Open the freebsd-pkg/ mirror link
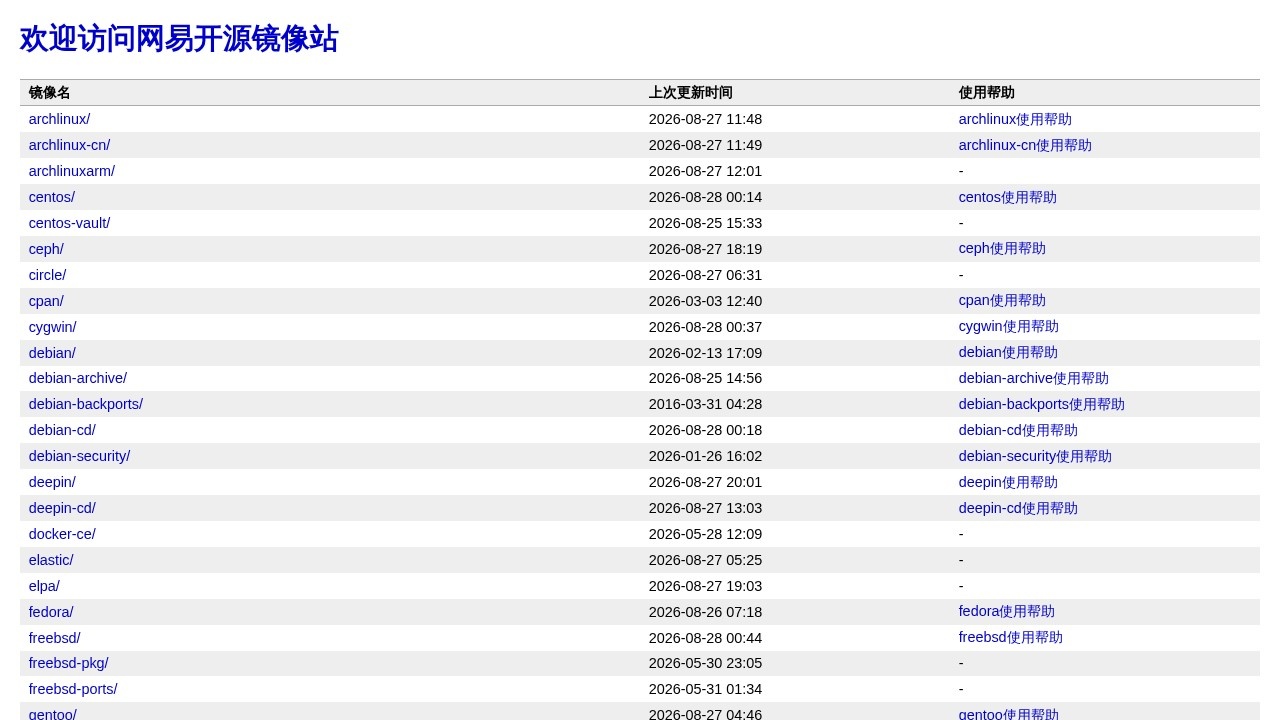The width and height of the screenshot is (1280, 720). click(69, 663)
